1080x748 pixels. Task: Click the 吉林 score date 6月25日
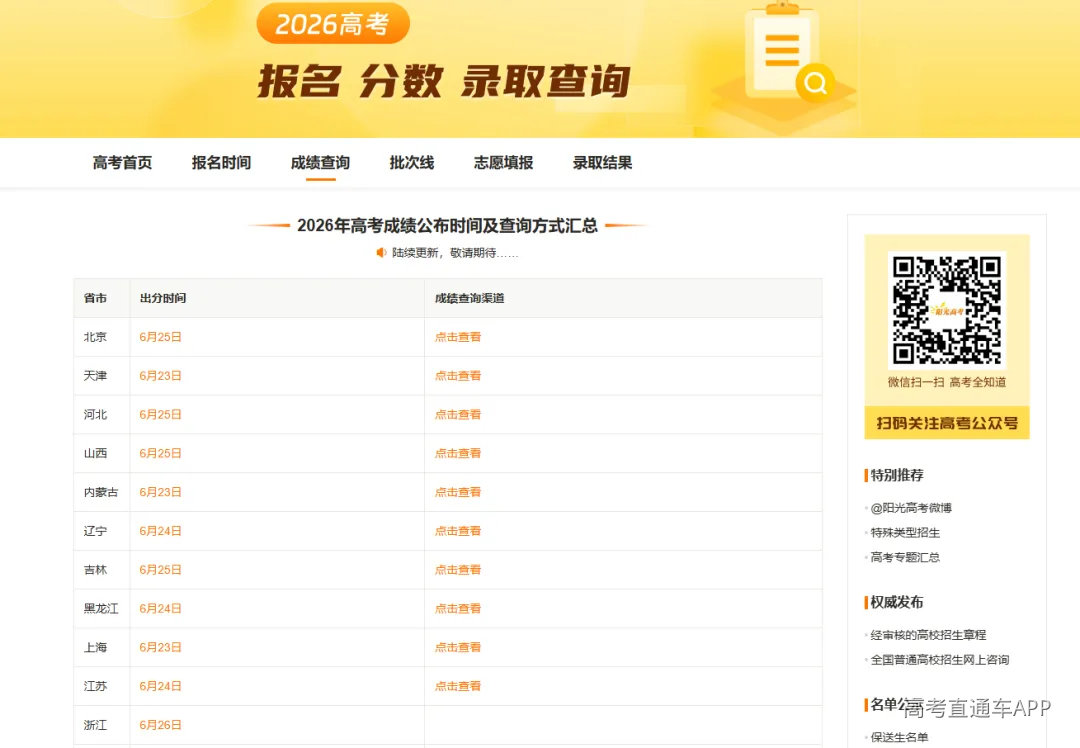point(160,570)
